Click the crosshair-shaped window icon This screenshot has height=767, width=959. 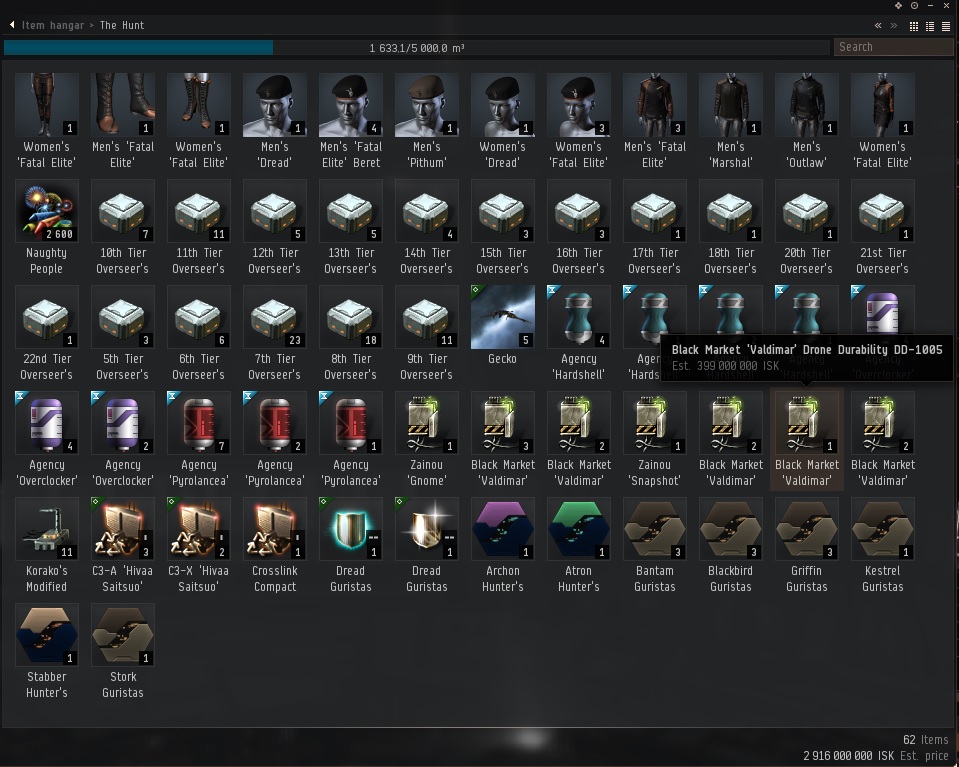click(x=898, y=6)
